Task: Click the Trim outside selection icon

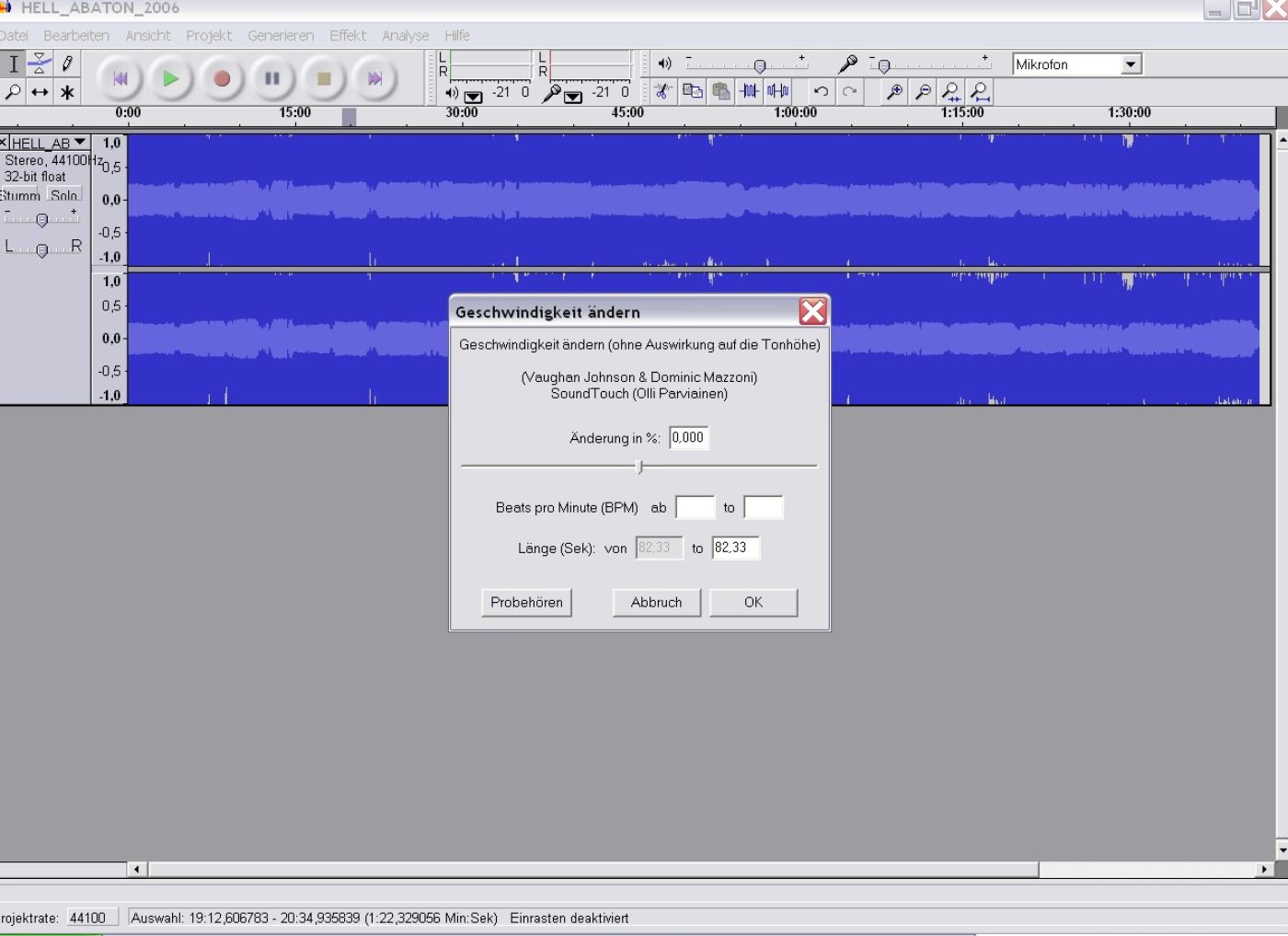Action: pyautogui.click(x=750, y=91)
